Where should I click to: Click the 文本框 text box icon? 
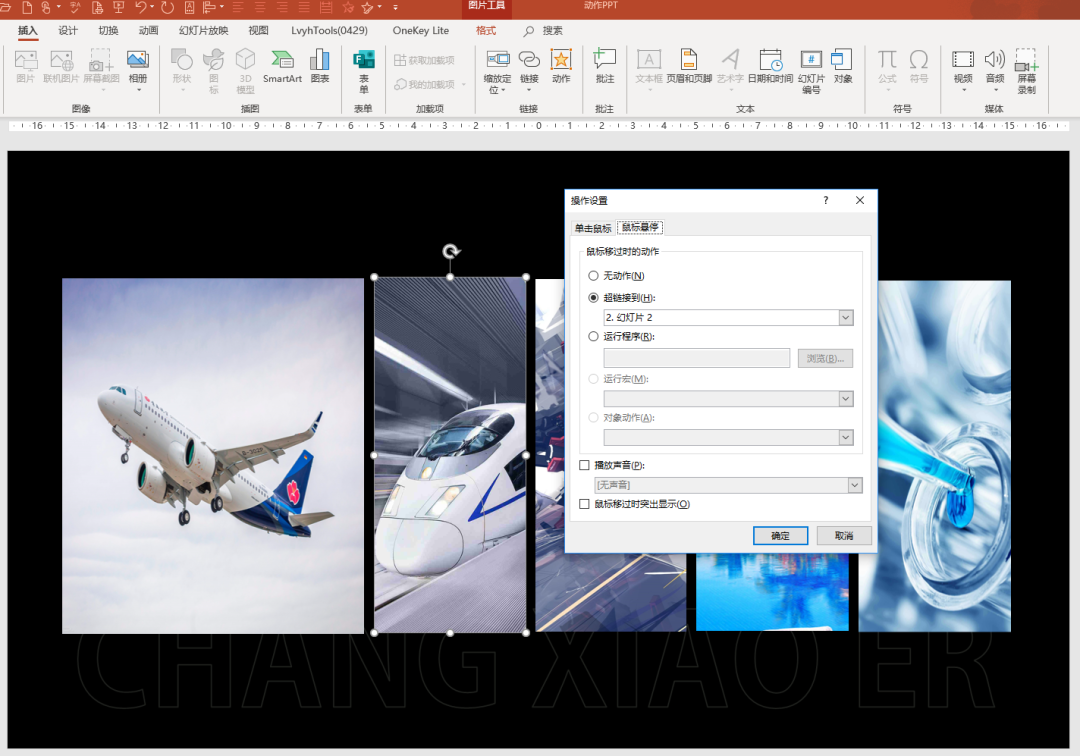pos(649,61)
